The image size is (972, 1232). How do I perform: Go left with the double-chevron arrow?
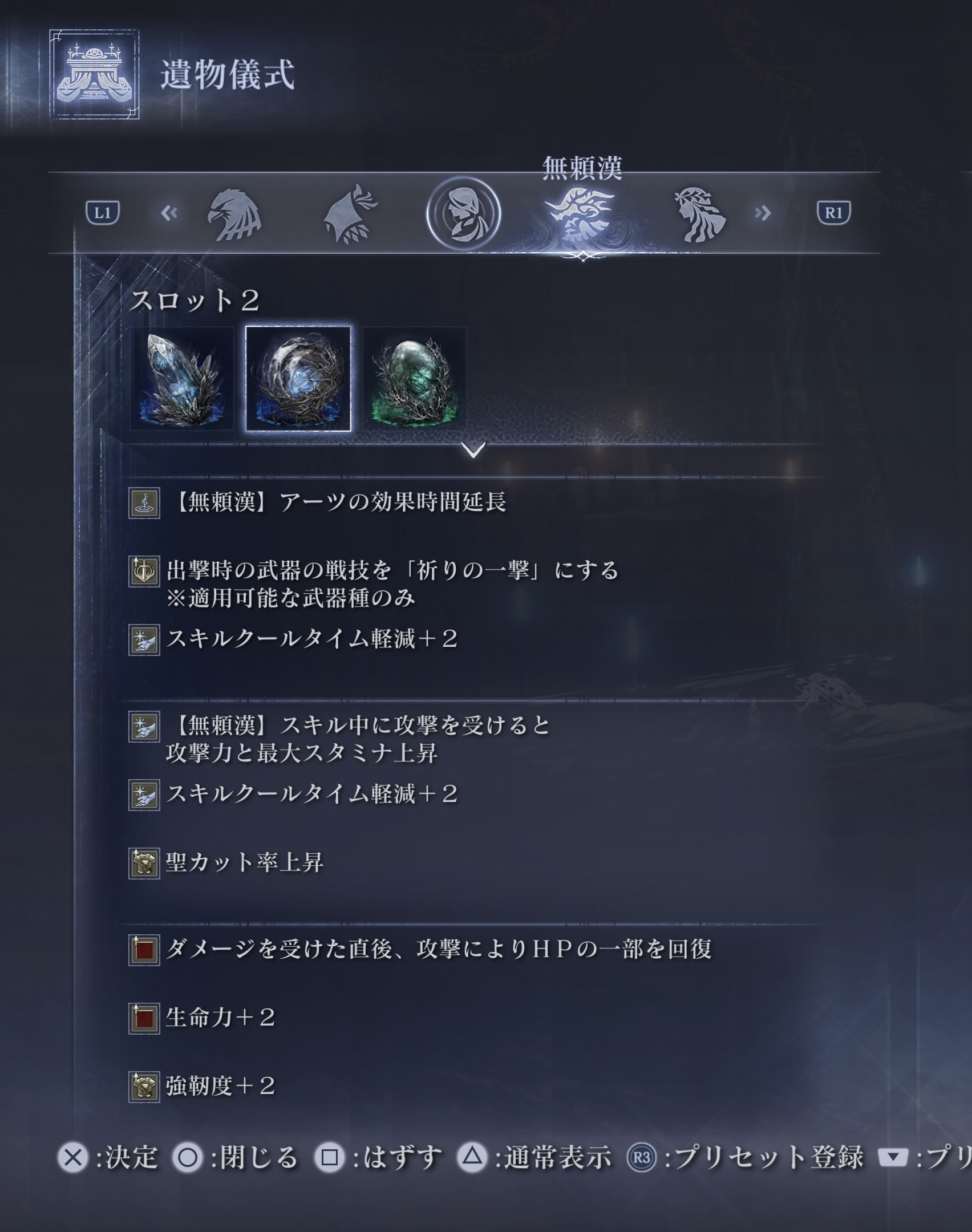pyautogui.click(x=169, y=213)
